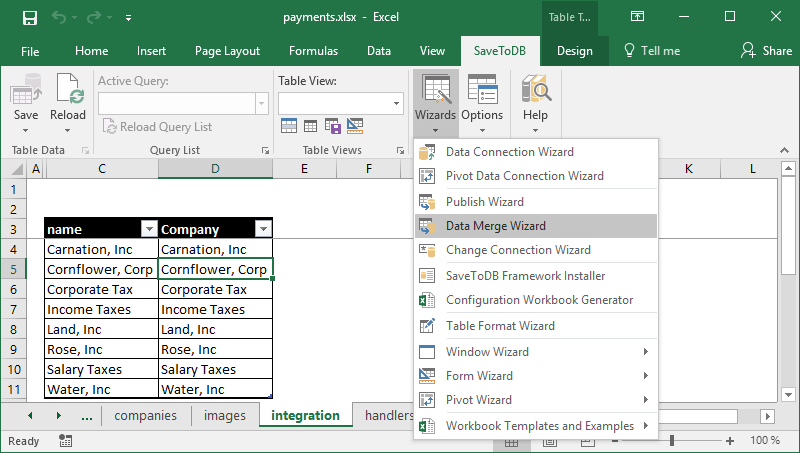Click the Select All corner triangle
The height and width of the screenshot is (453, 800).
tap(16, 169)
